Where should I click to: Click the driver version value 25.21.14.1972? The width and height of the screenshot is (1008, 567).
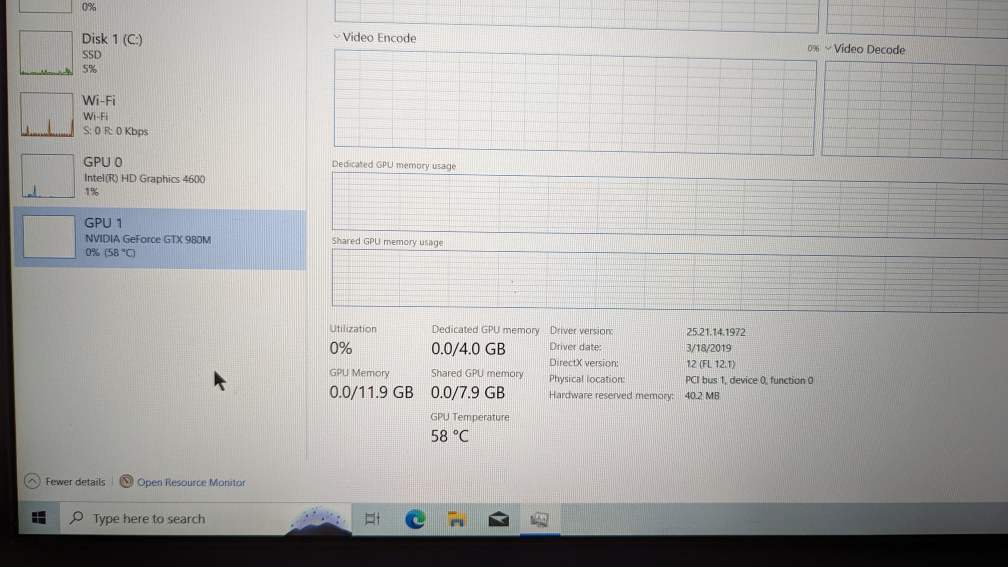716,332
